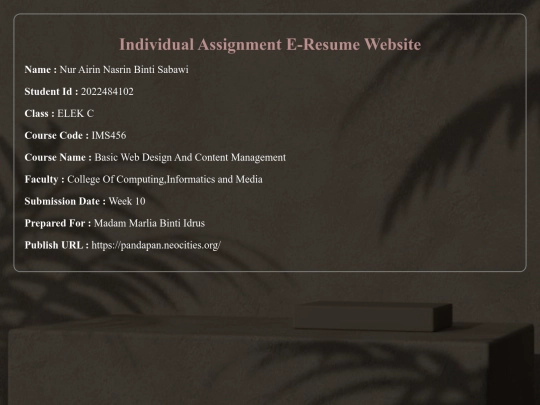Click Basic Web Design And Content Management
The height and width of the screenshot is (405, 540).
tap(190, 157)
